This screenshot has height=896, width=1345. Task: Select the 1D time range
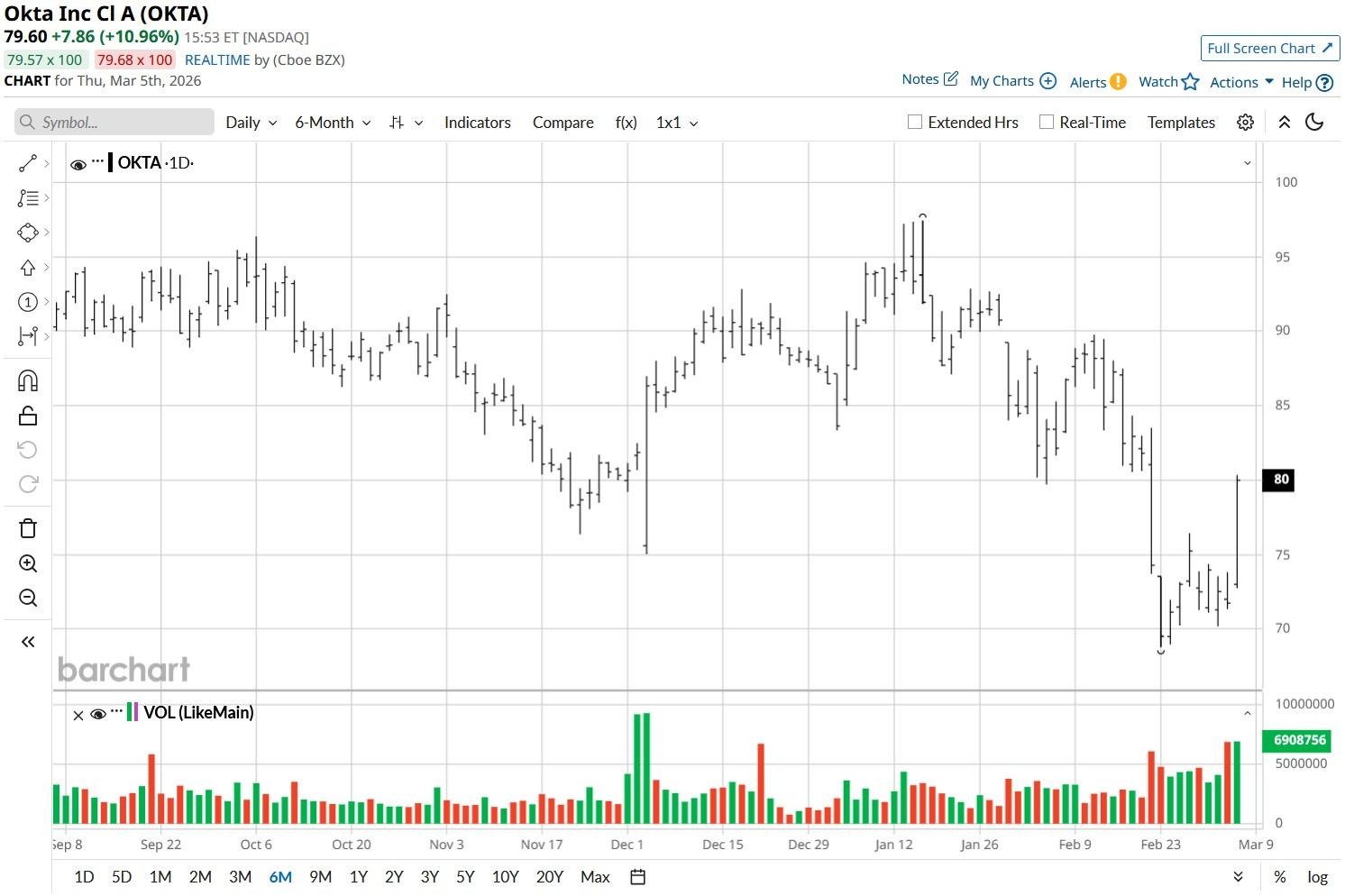[84, 877]
